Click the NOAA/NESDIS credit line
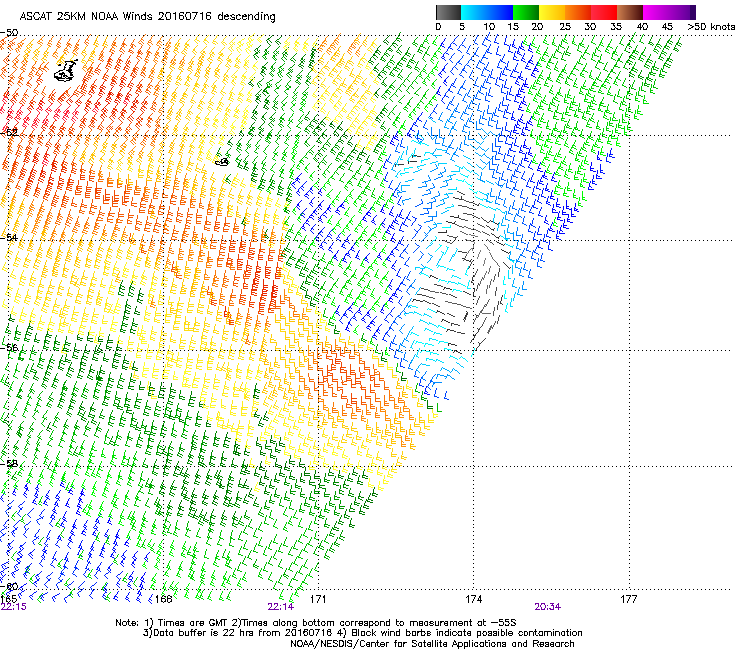Image resolution: width=740 pixels, height=650 pixels. (432, 643)
